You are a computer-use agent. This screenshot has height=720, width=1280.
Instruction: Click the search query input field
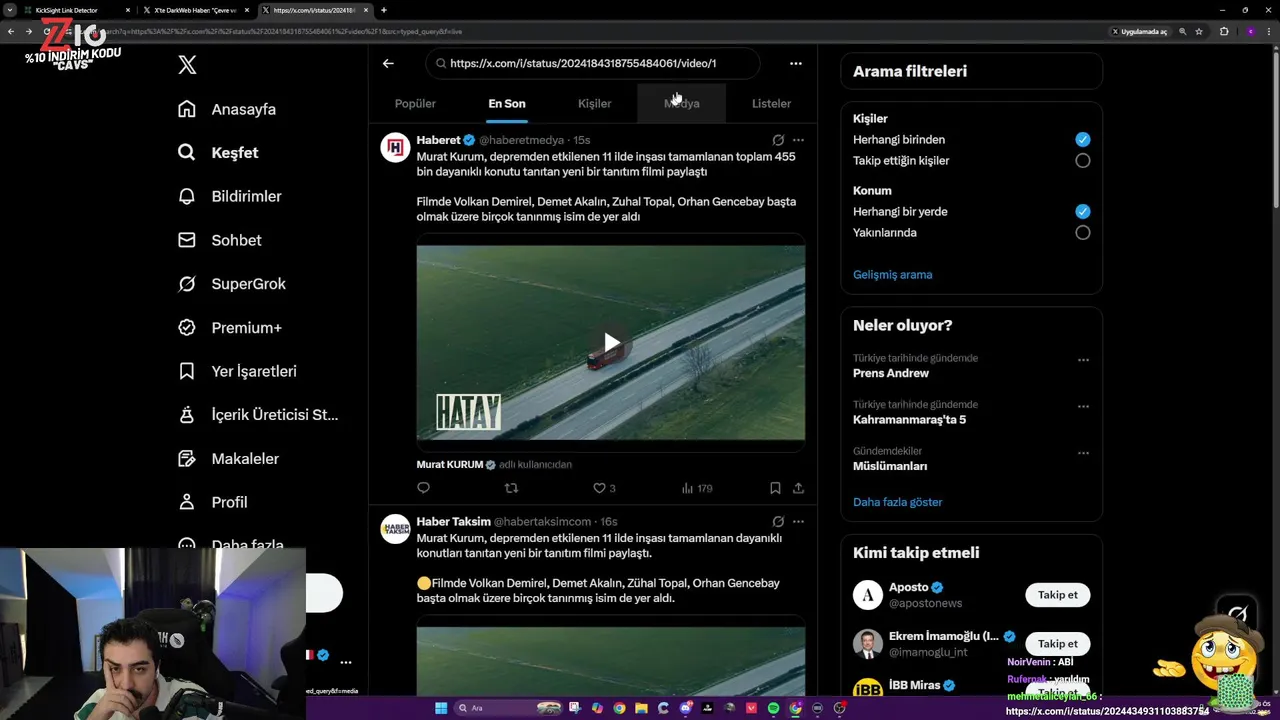click(593, 63)
